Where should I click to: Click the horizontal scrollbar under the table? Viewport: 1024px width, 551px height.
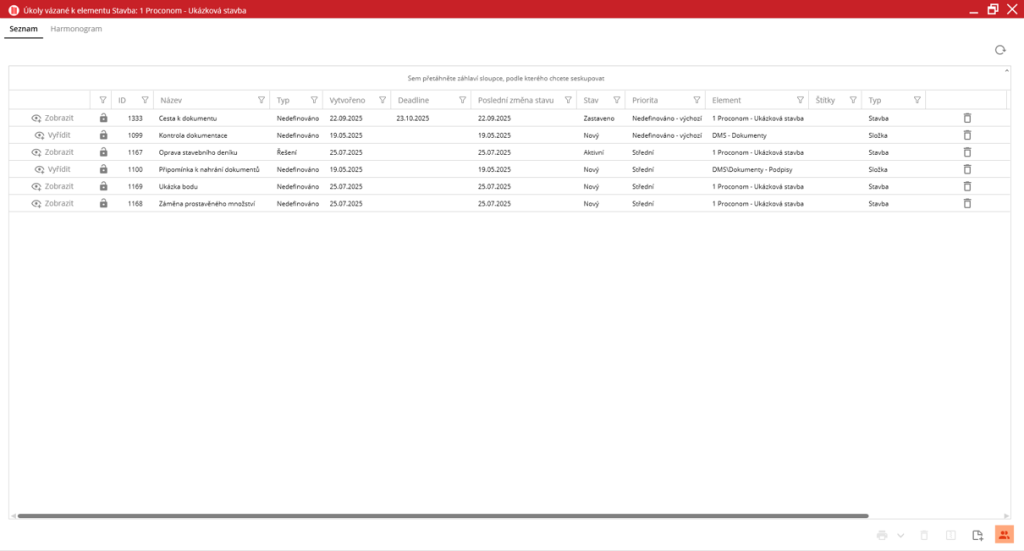pyautogui.click(x=440, y=516)
